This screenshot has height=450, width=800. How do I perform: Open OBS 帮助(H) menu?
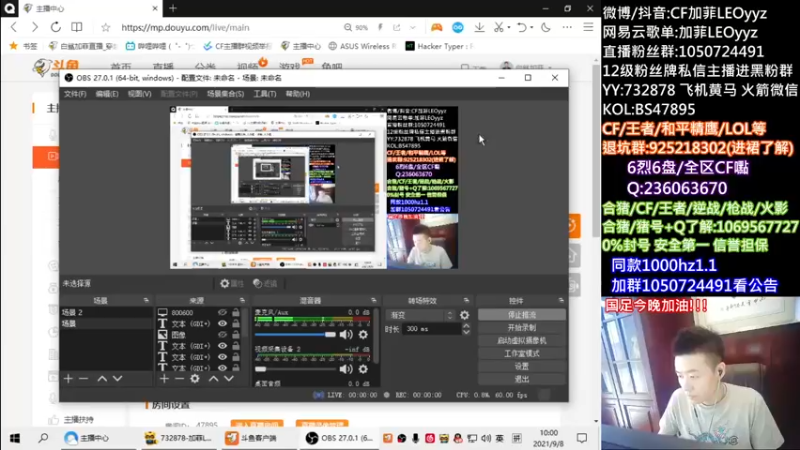[297, 94]
